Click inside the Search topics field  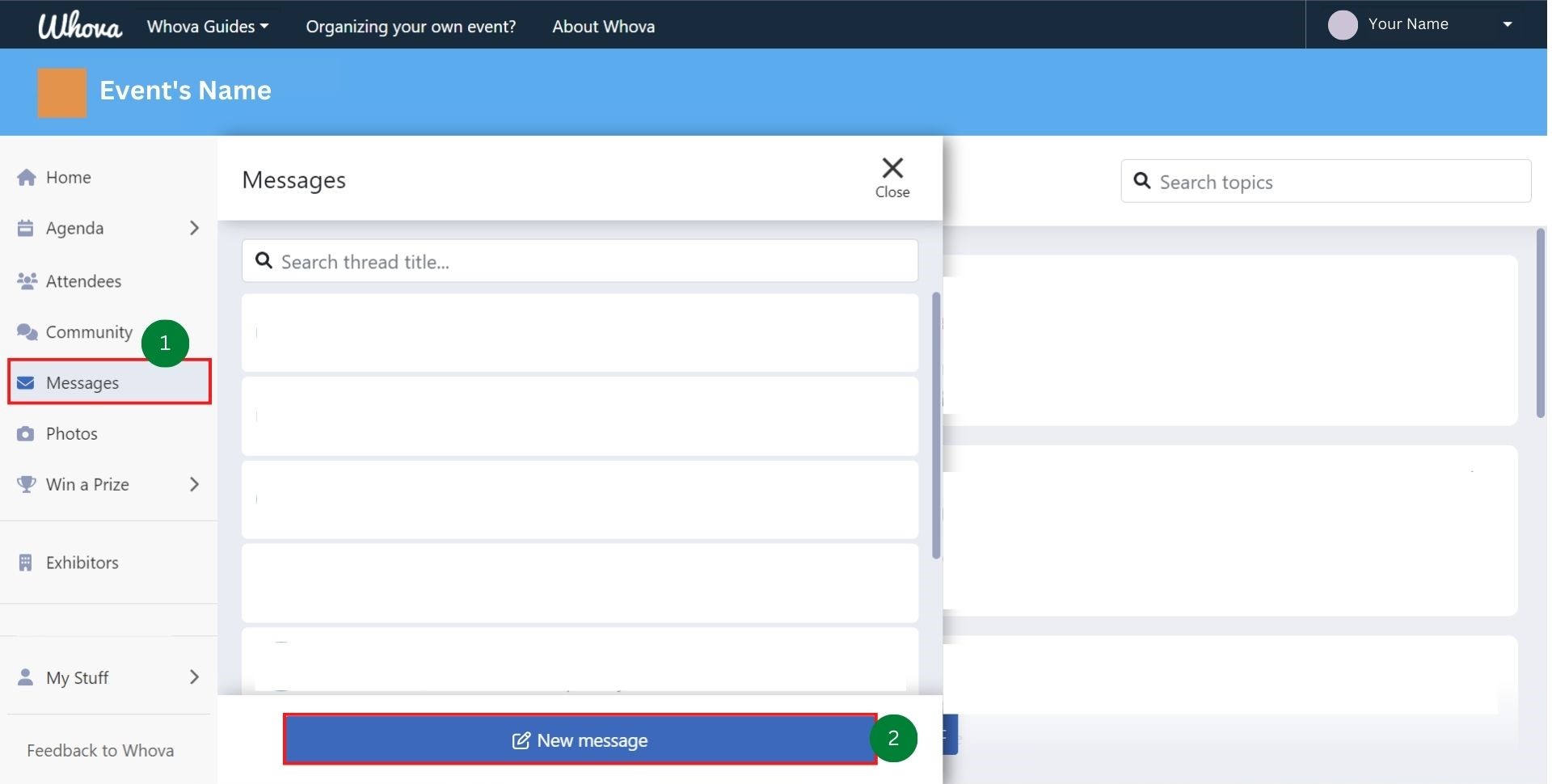pos(1326,181)
